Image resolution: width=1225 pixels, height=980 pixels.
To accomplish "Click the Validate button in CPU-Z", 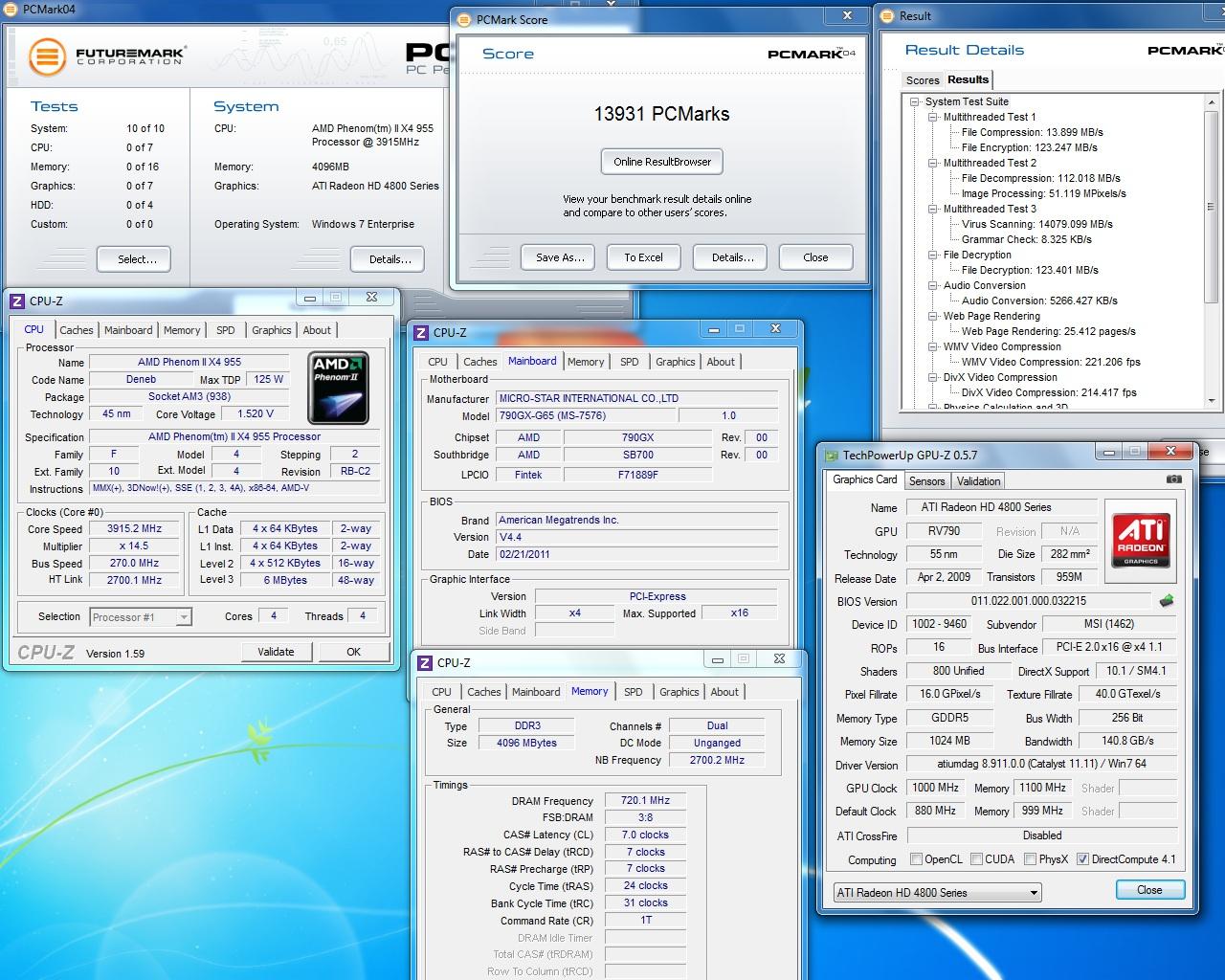I will click(276, 652).
